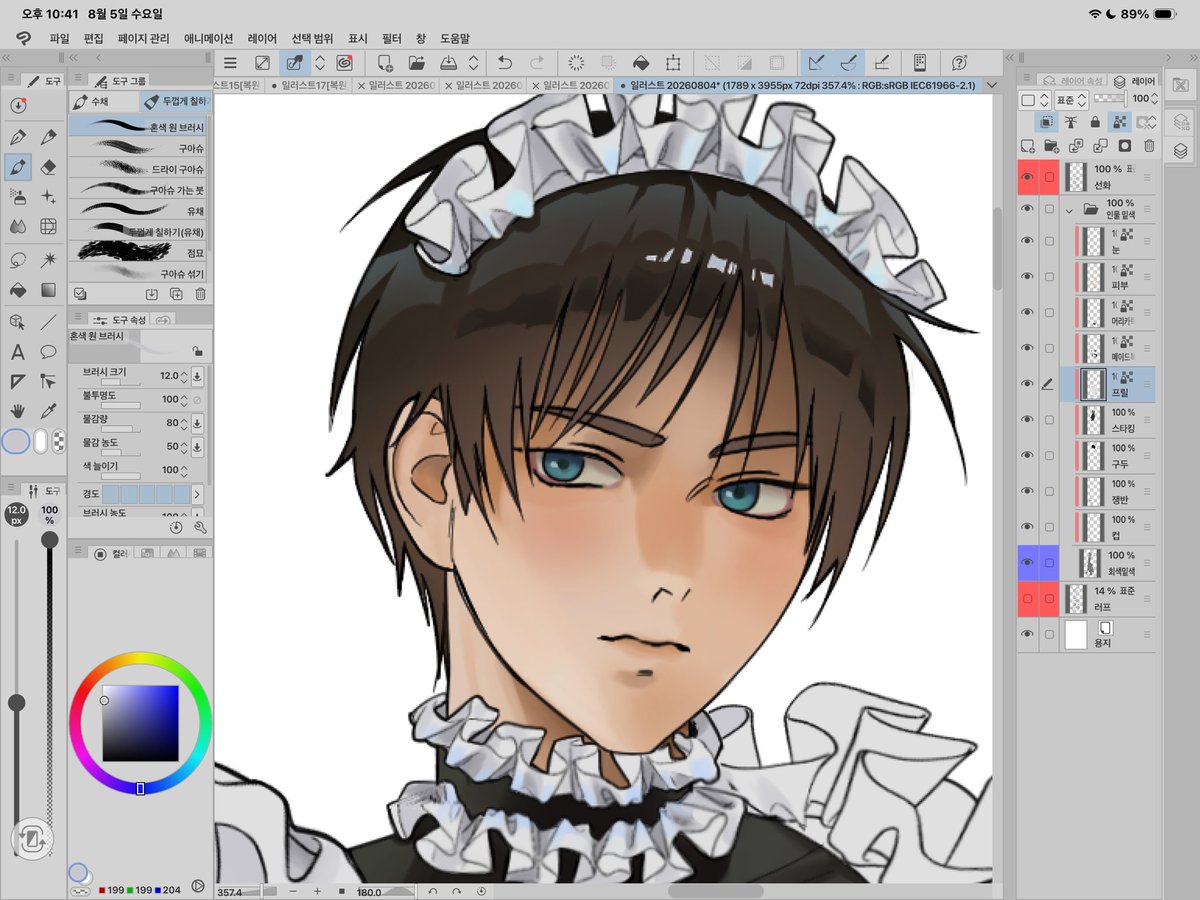The width and height of the screenshot is (1200, 900).
Task: Select the Object operation cube tool
Action: tap(17, 321)
